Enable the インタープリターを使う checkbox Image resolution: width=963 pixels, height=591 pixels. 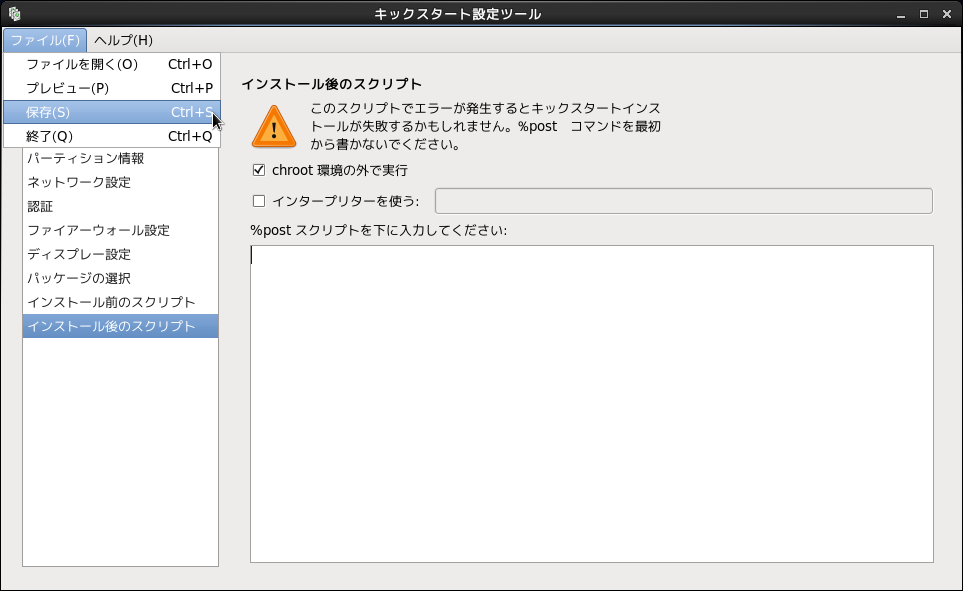point(259,201)
